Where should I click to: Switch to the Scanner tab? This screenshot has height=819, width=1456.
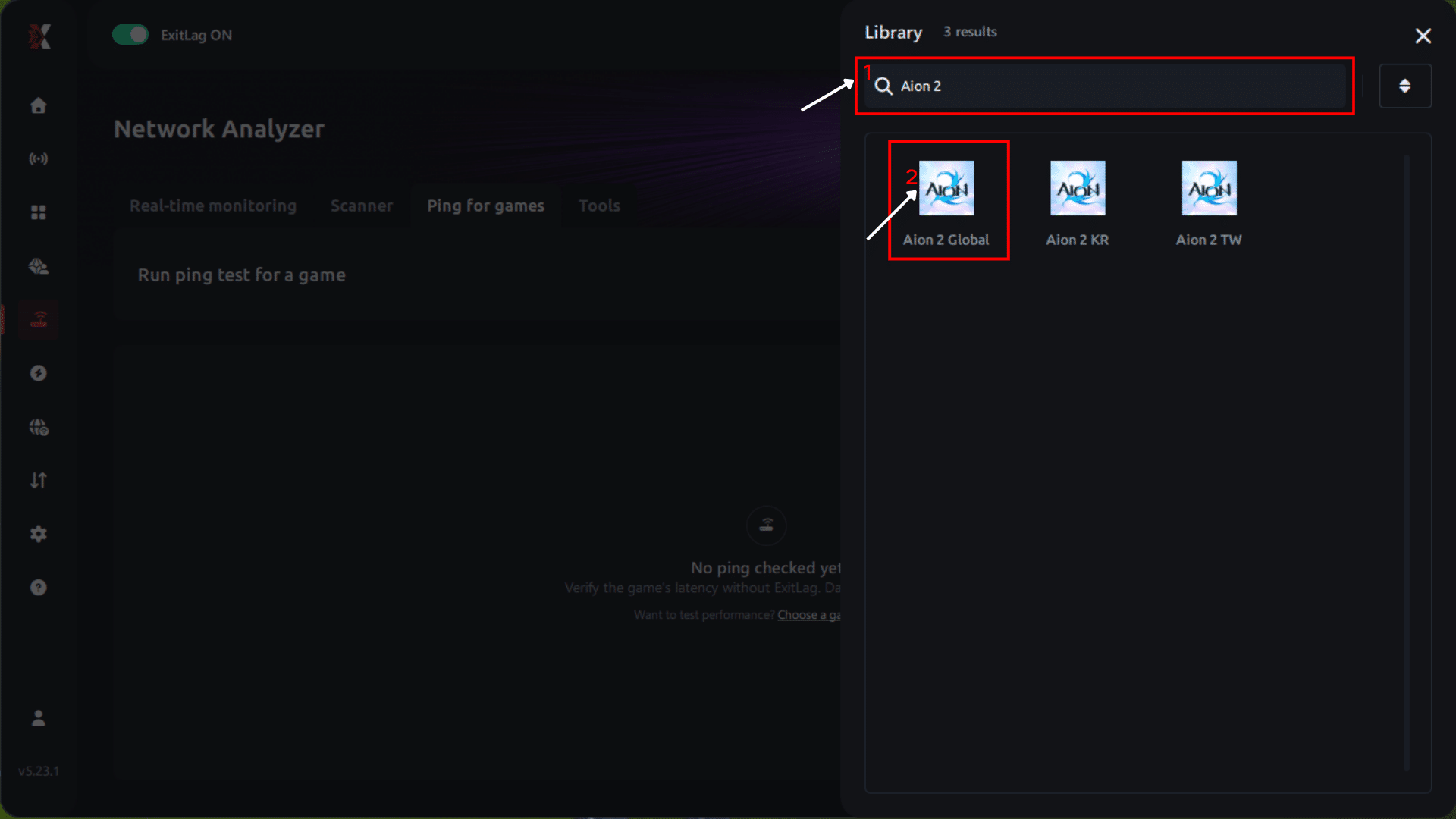click(362, 206)
